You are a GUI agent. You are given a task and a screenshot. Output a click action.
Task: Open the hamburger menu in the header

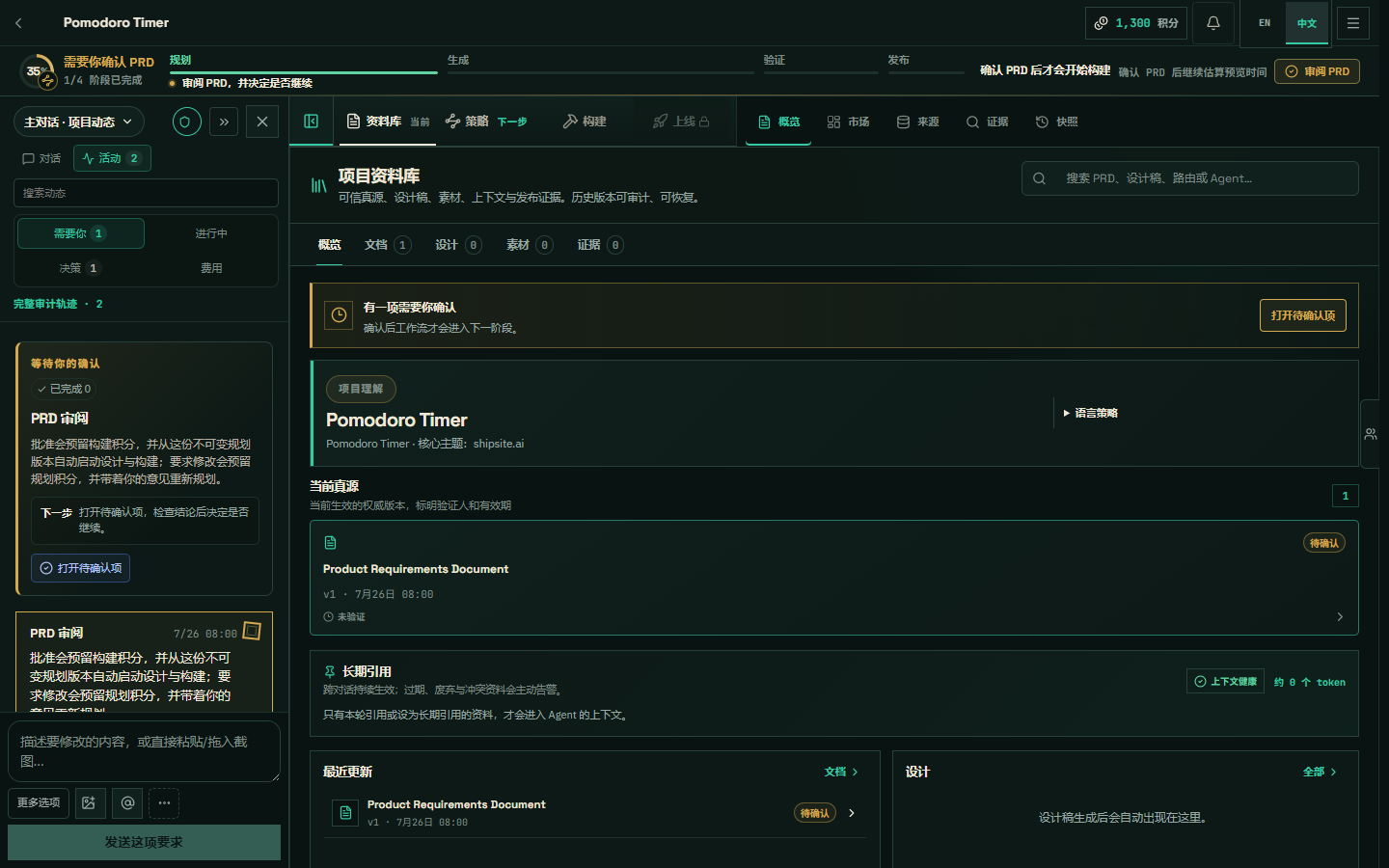point(1353,22)
